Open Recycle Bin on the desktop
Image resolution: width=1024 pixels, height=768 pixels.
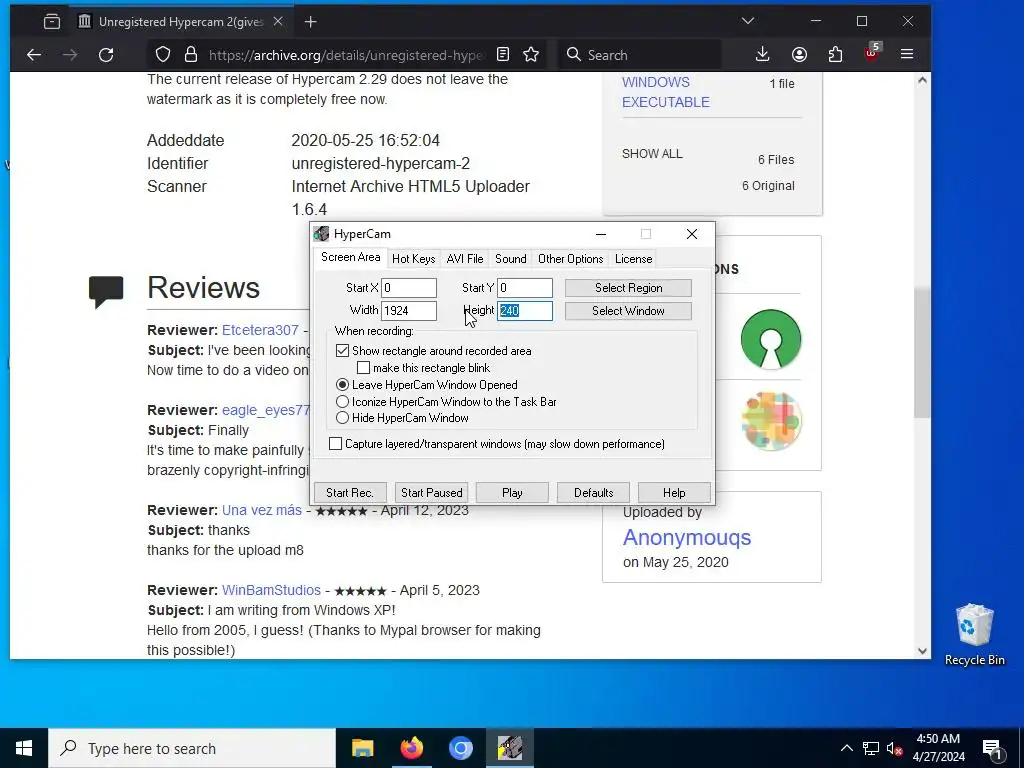pos(974,635)
